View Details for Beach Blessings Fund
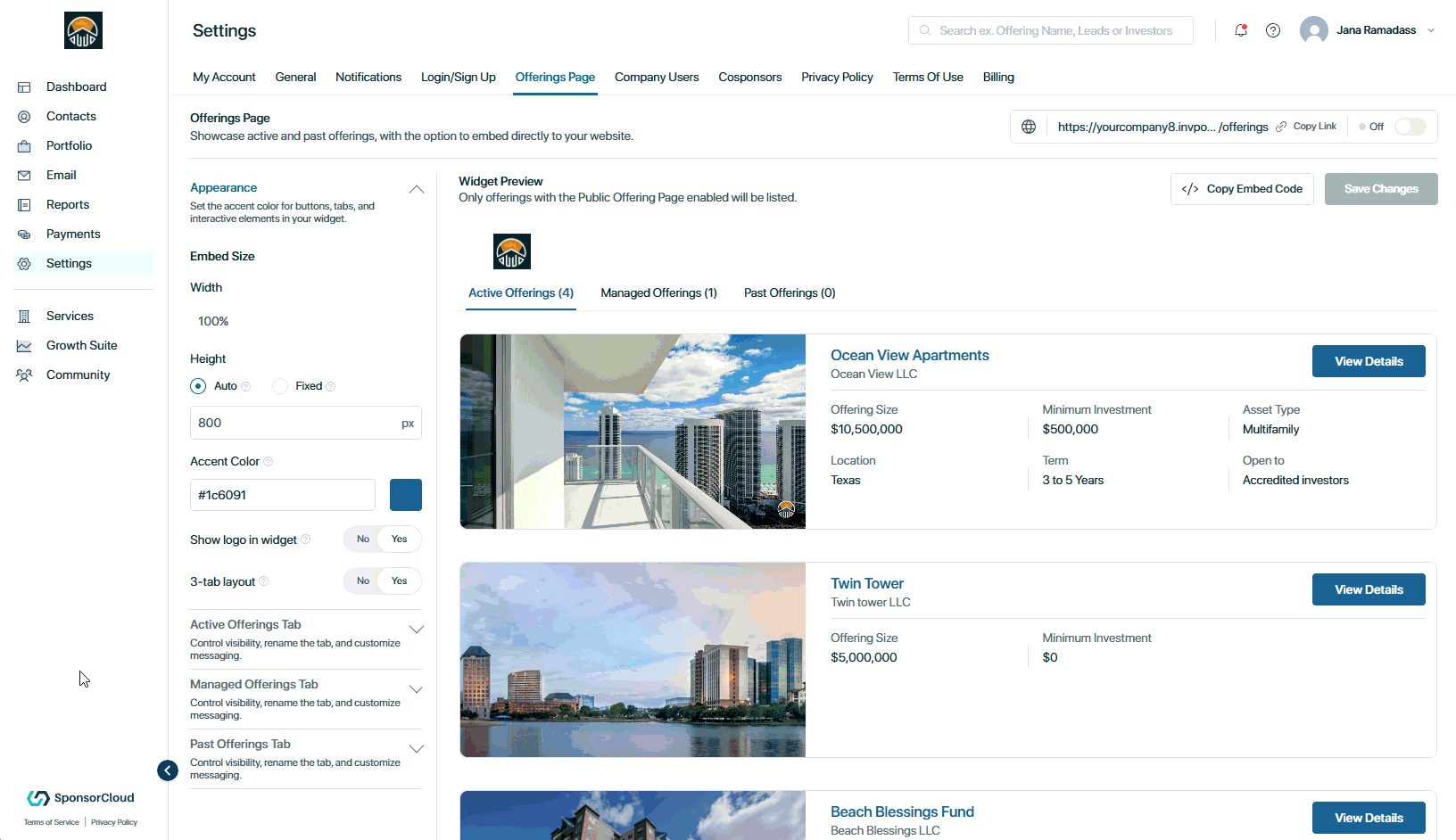The height and width of the screenshot is (840, 1456). pyautogui.click(x=1369, y=818)
